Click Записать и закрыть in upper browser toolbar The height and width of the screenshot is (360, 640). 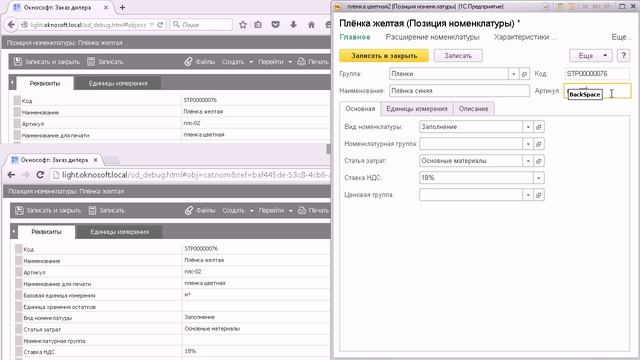tap(47, 62)
